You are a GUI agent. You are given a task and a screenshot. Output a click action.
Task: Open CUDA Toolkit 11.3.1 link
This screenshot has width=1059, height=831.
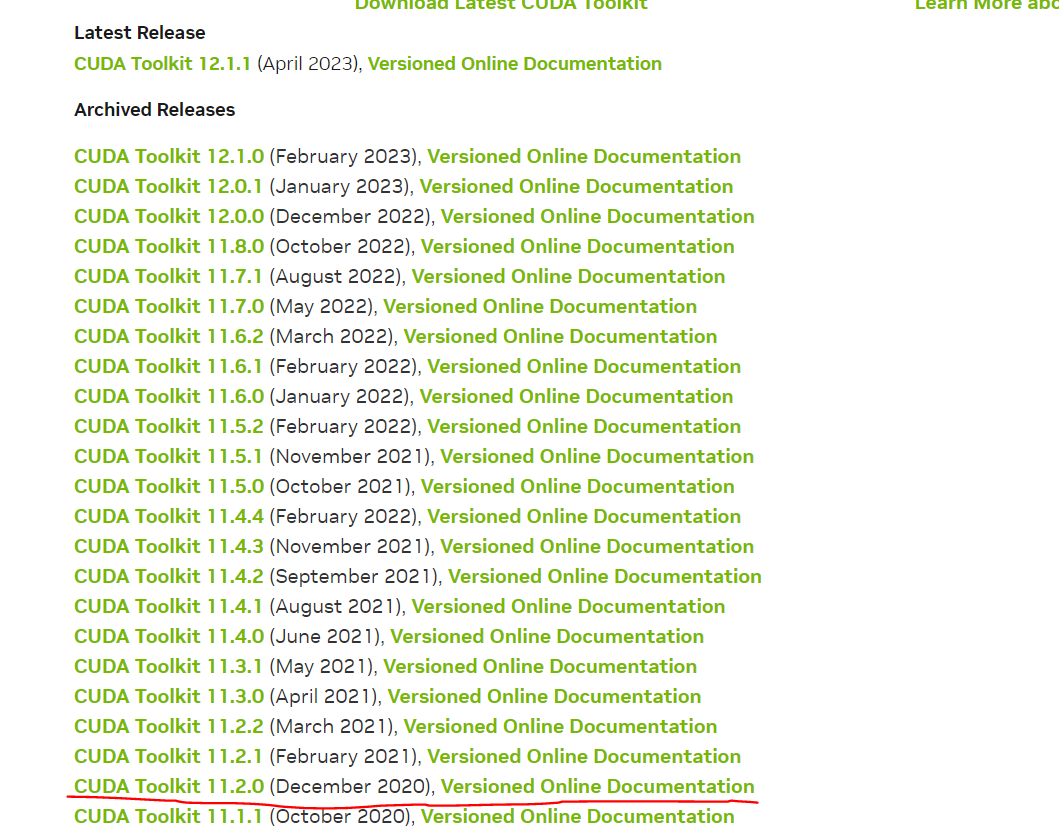point(168,666)
